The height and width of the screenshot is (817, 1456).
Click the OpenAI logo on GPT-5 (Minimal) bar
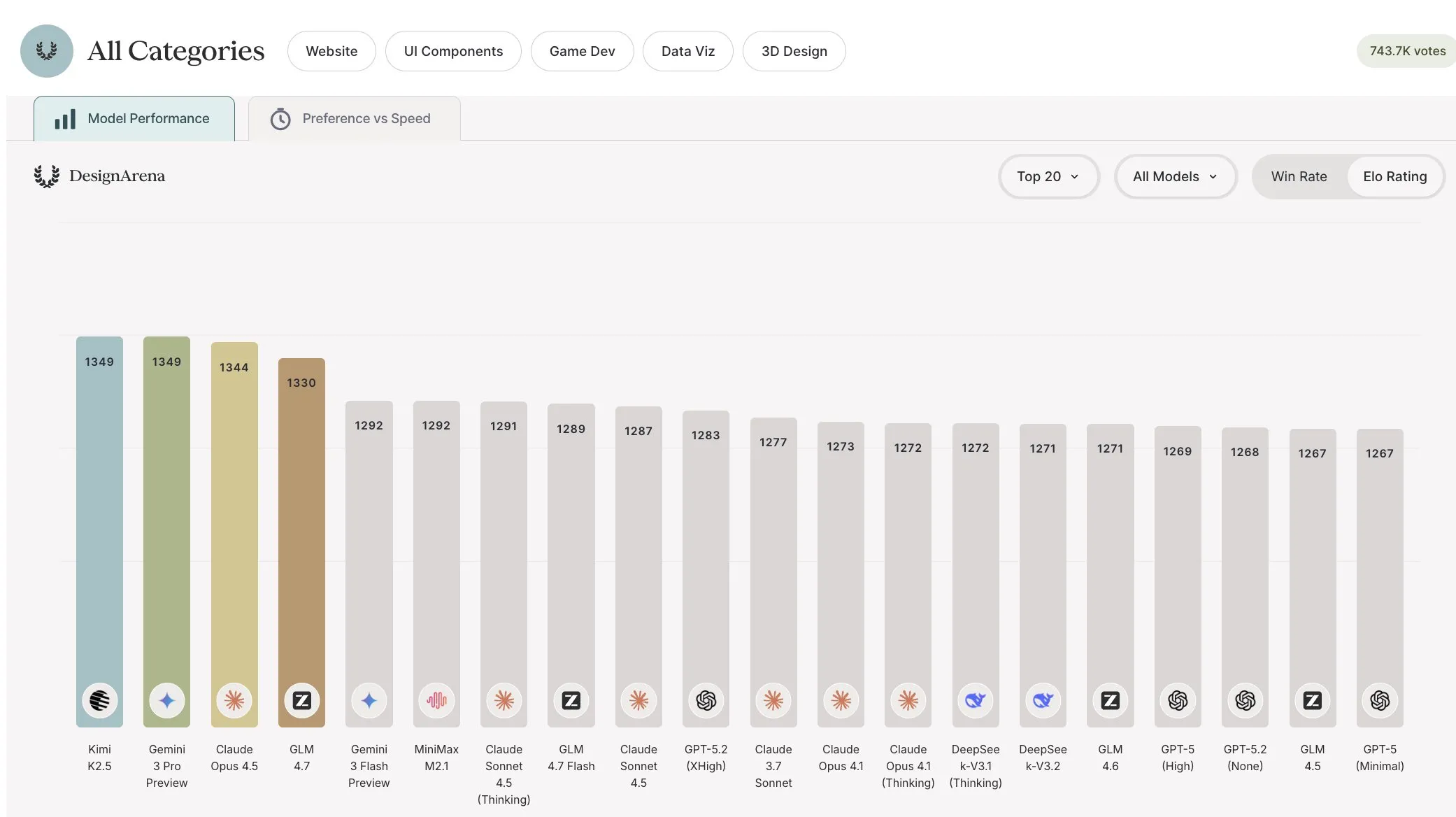point(1379,700)
